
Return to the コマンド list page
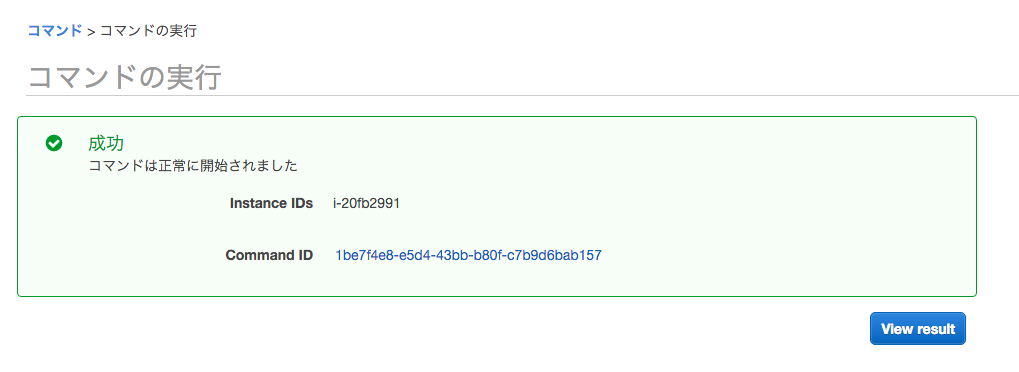point(55,30)
